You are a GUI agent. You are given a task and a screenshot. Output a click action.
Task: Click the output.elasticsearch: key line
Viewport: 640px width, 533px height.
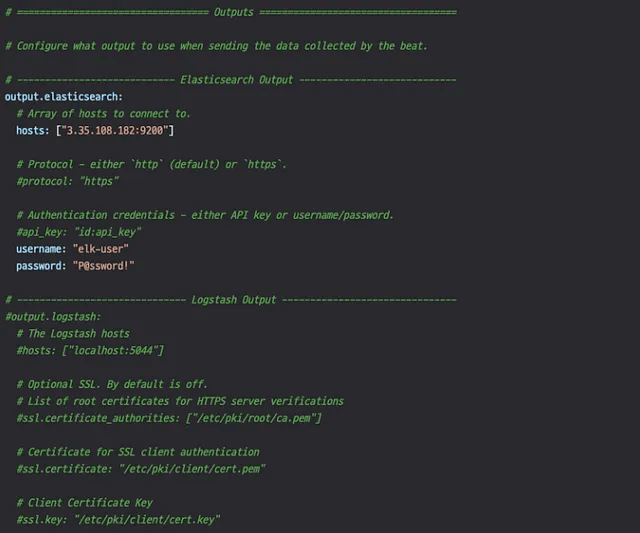(x=64, y=97)
